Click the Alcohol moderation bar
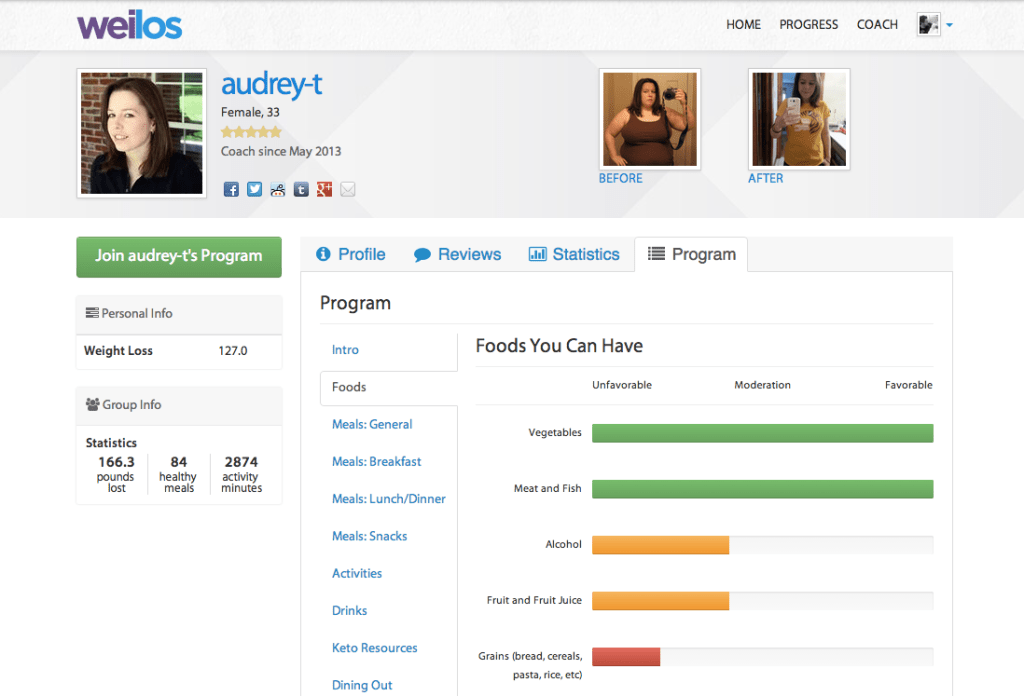 pyautogui.click(x=660, y=545)
